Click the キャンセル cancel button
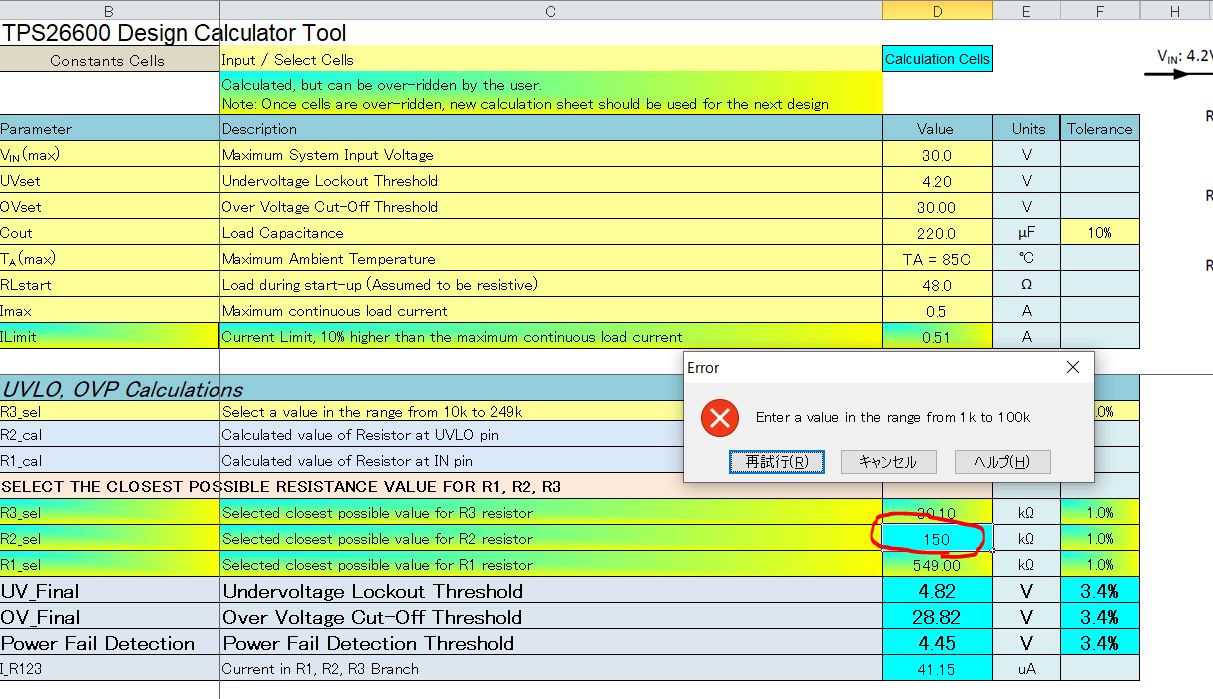The height and width of the screenshot is (699, 1213). tap(888, 462)
